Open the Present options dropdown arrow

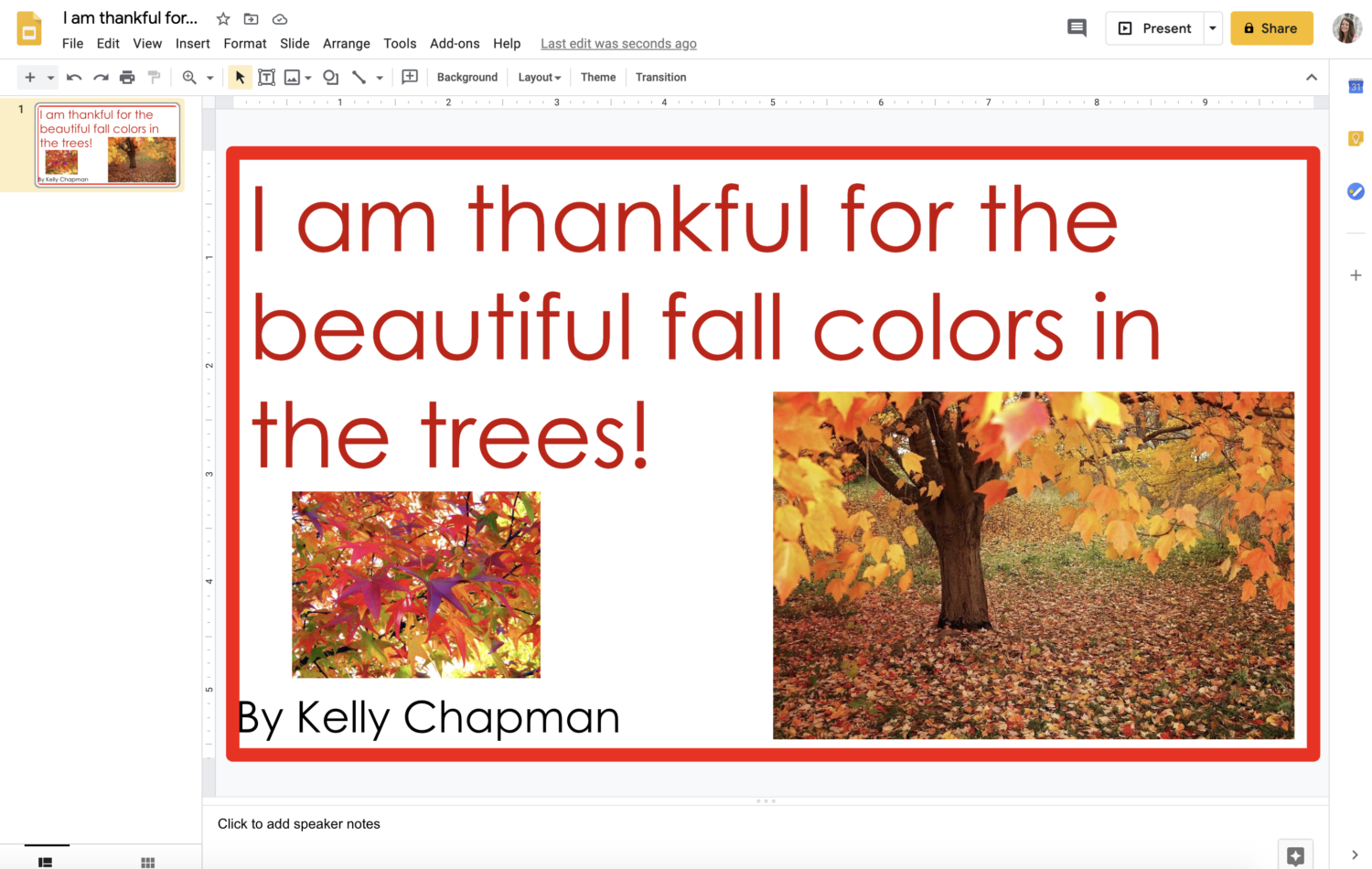tap(1213, 27)
